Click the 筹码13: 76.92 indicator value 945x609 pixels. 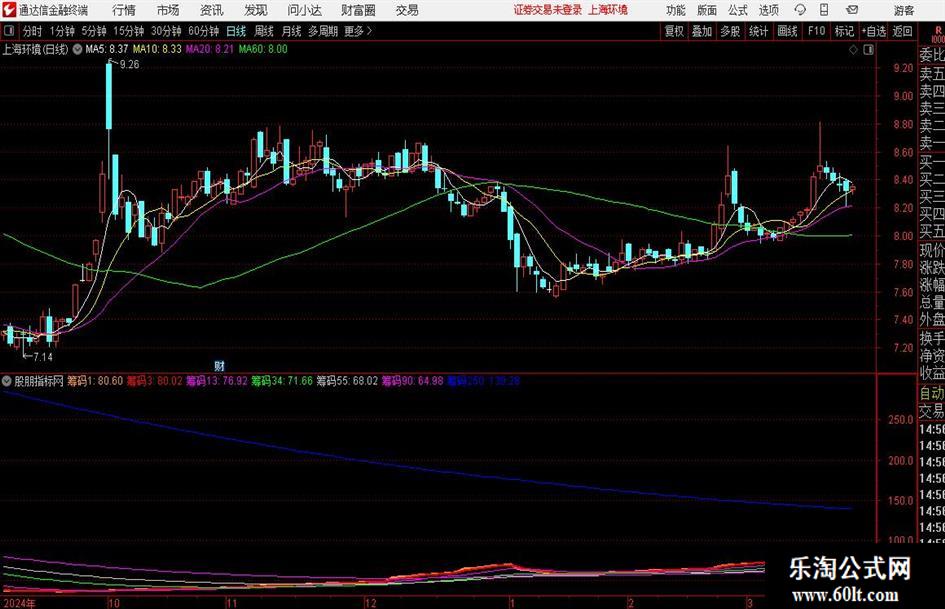[216, 381]
